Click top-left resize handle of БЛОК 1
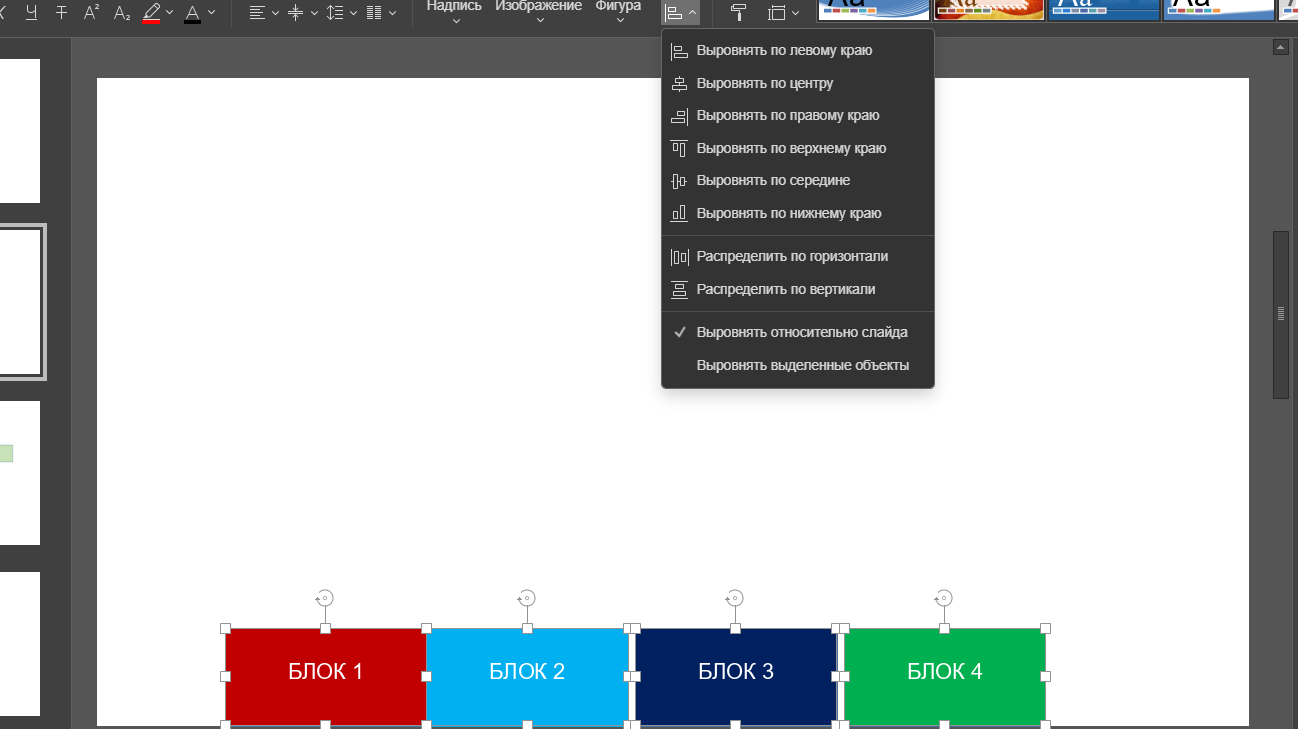The width and height of the screenshot is (1298, 729). (225, 628)
